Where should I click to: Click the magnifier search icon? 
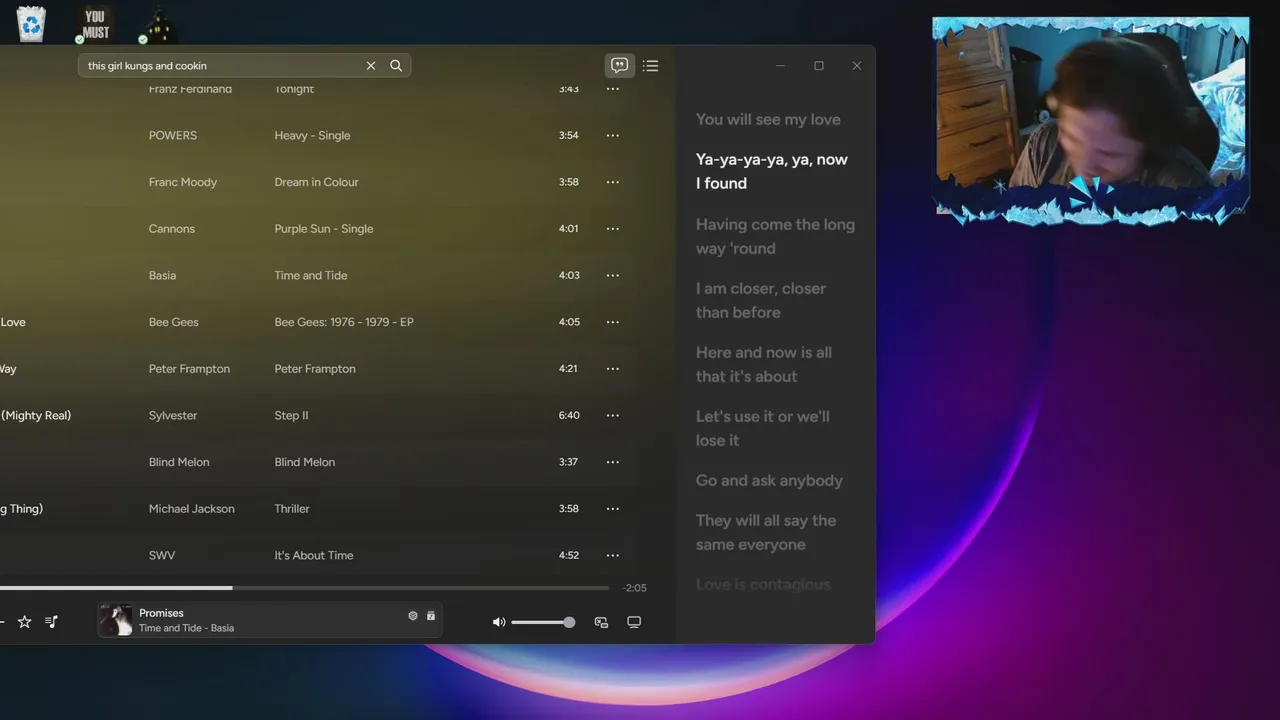(396, 66)
